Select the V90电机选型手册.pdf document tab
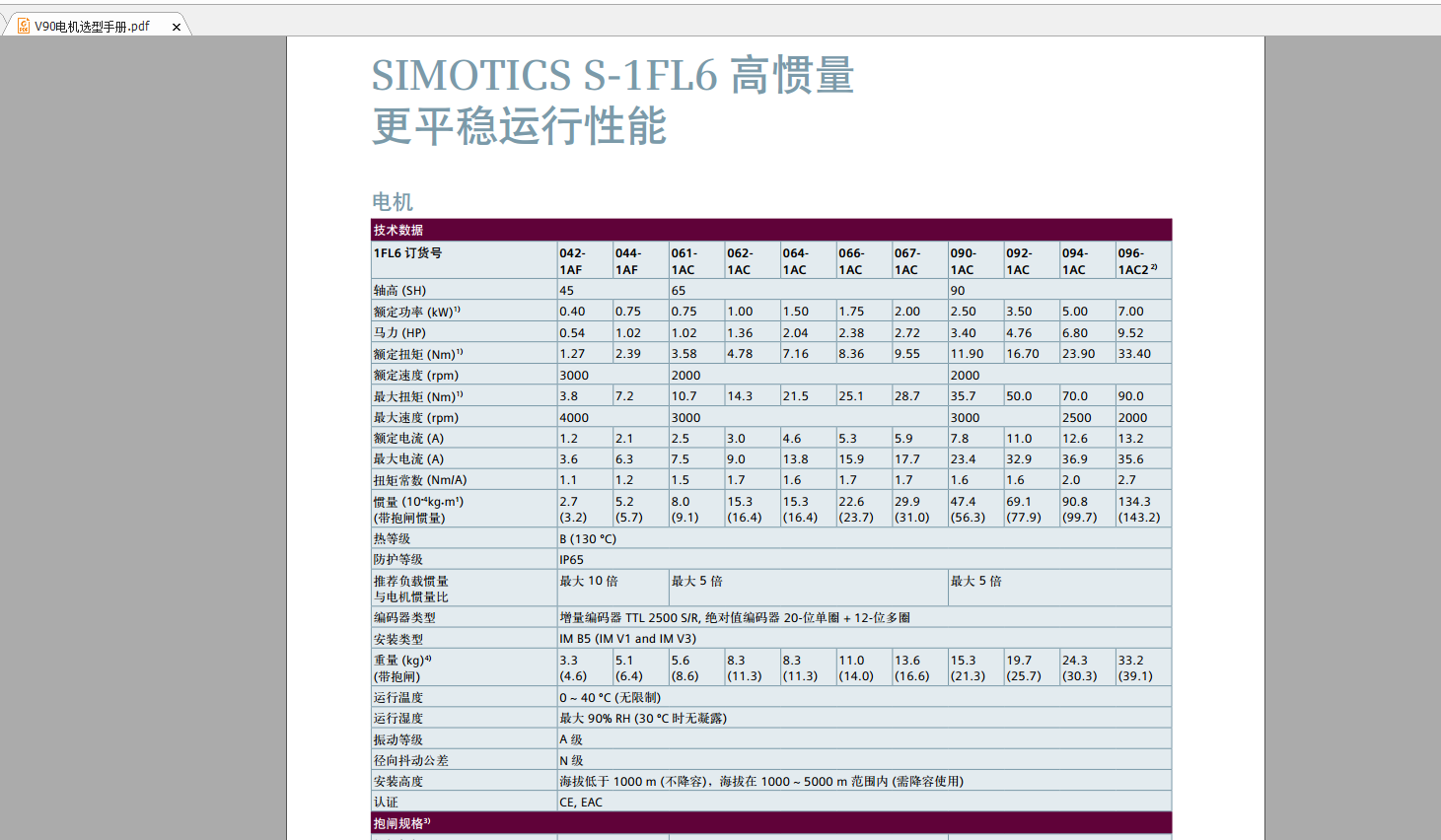 click(92, 27)
